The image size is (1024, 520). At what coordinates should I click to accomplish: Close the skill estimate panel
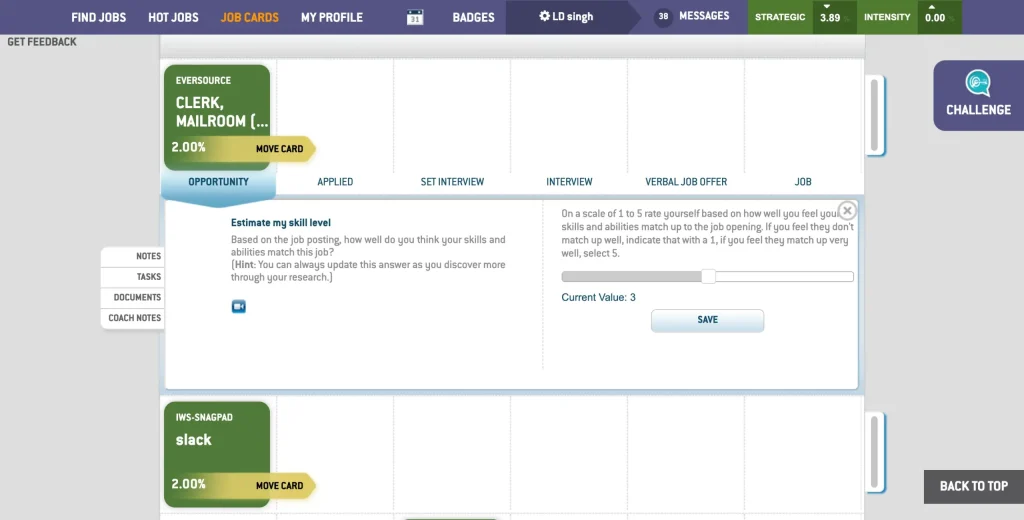coord(847,210)
